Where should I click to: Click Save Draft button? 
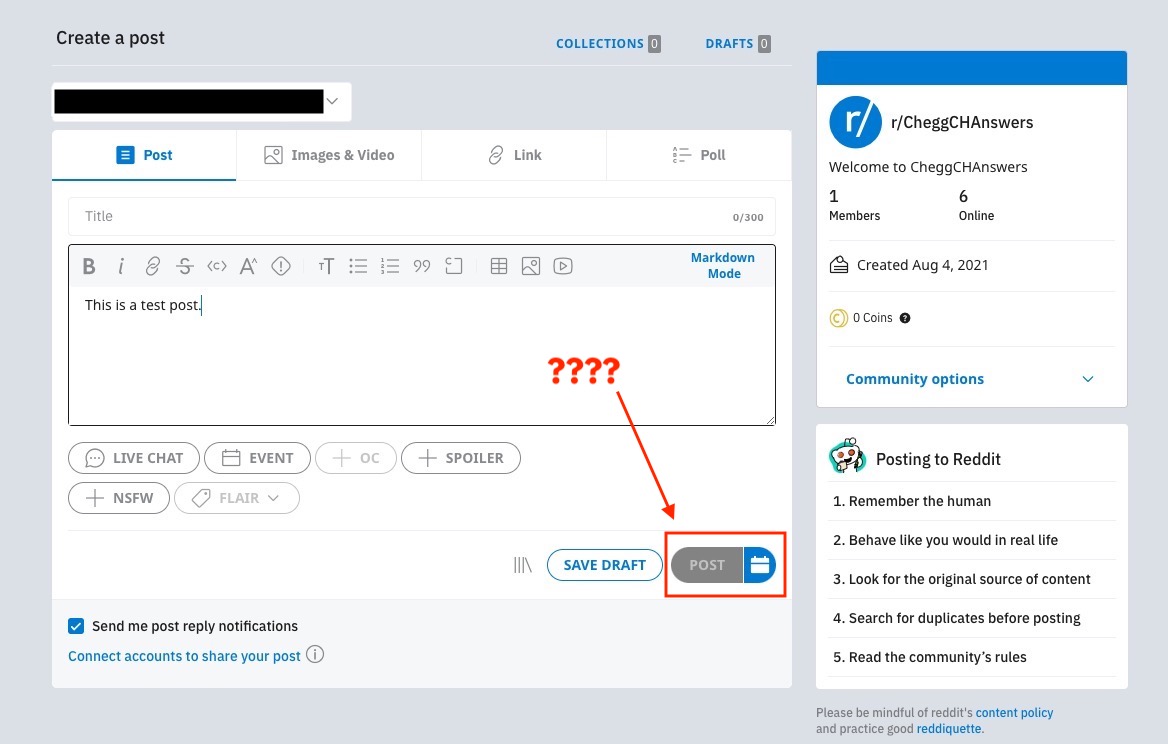coord(605,565)
